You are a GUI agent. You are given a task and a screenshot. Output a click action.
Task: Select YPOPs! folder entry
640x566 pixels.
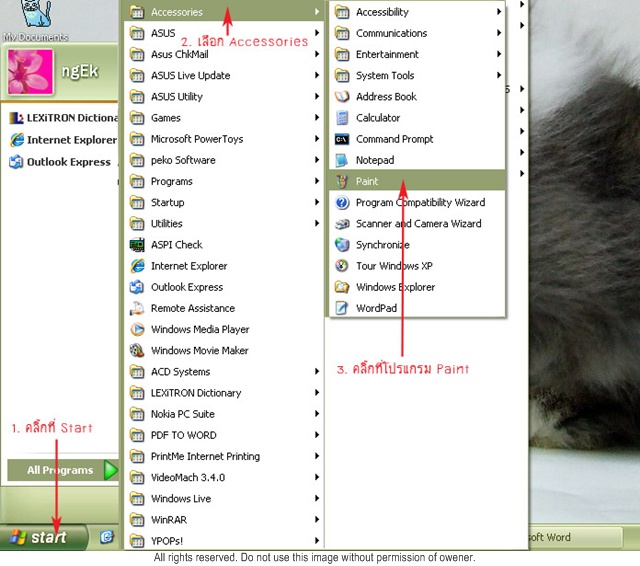[223, 541]
